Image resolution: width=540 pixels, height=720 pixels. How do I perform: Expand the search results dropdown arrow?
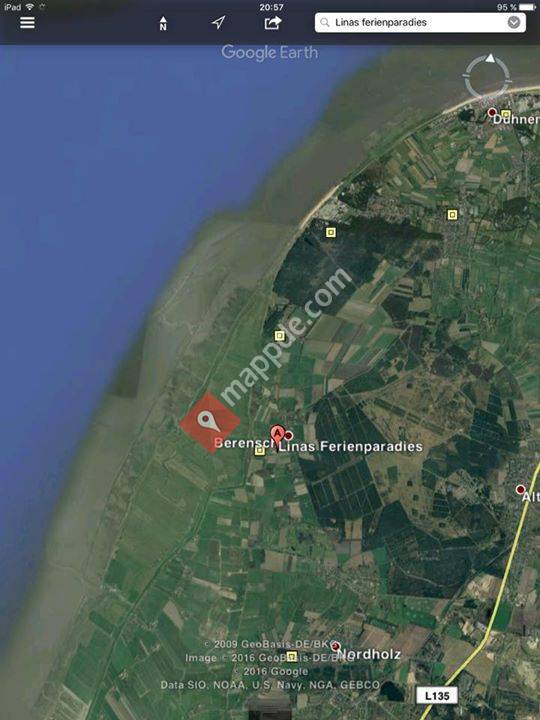(x=514, y=22)
